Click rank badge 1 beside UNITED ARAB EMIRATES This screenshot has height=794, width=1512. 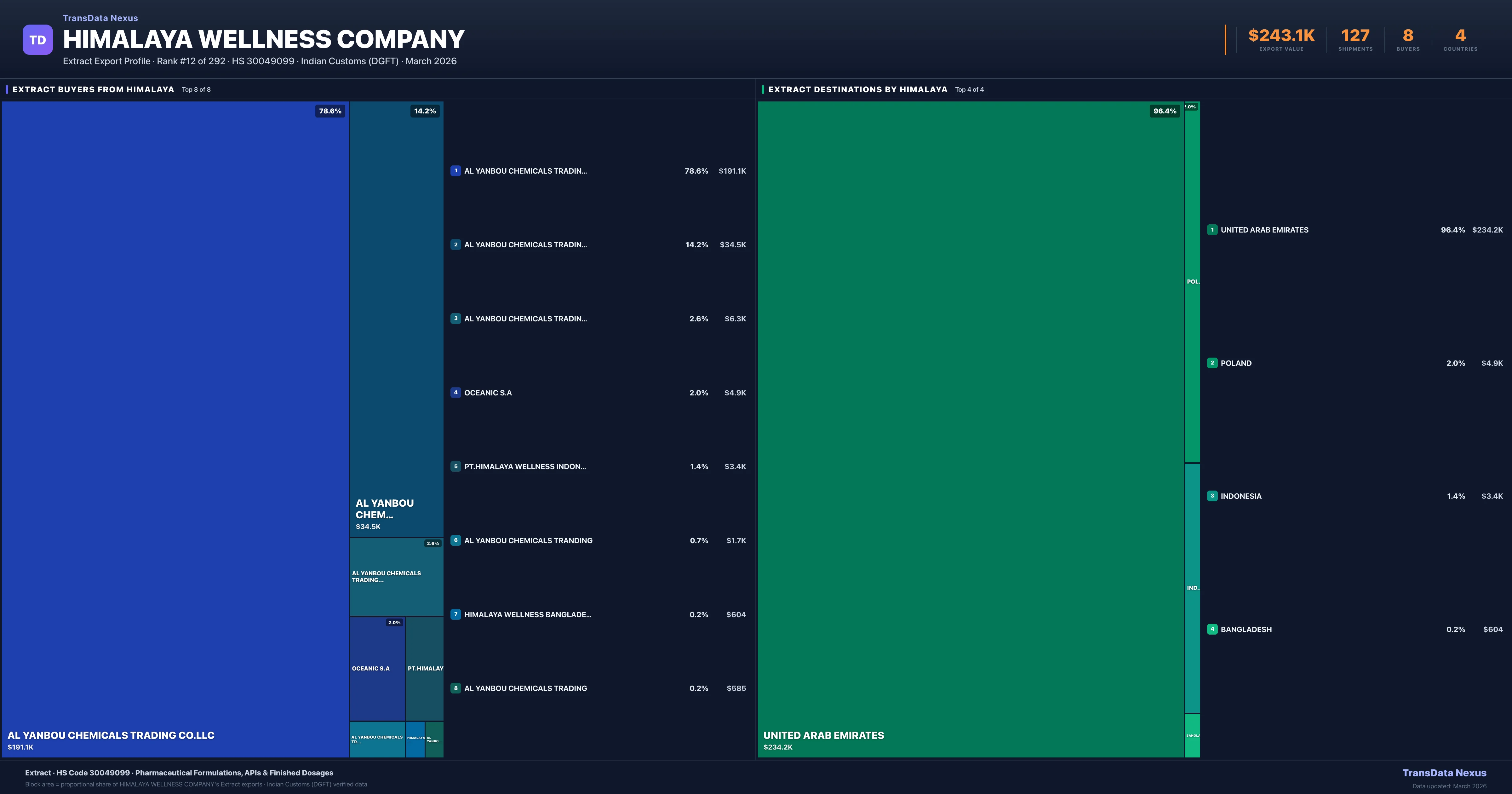(x=1212, y=230)
